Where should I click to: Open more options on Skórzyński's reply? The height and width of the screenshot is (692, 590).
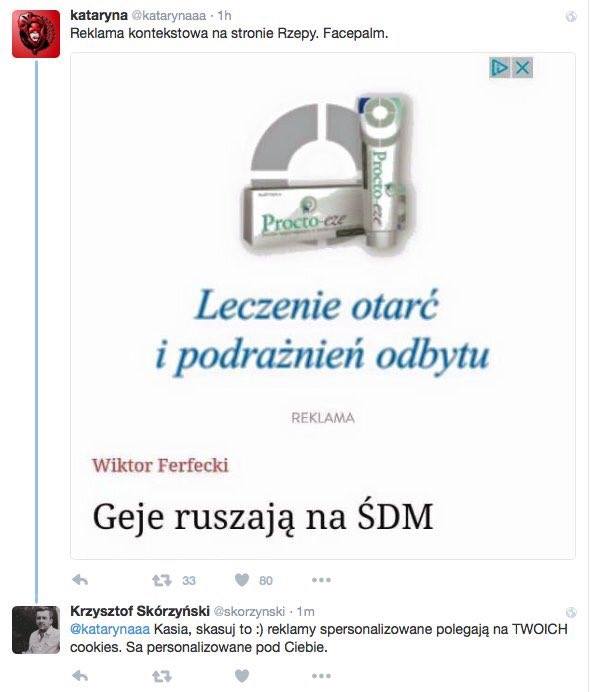tap(321, 676)
